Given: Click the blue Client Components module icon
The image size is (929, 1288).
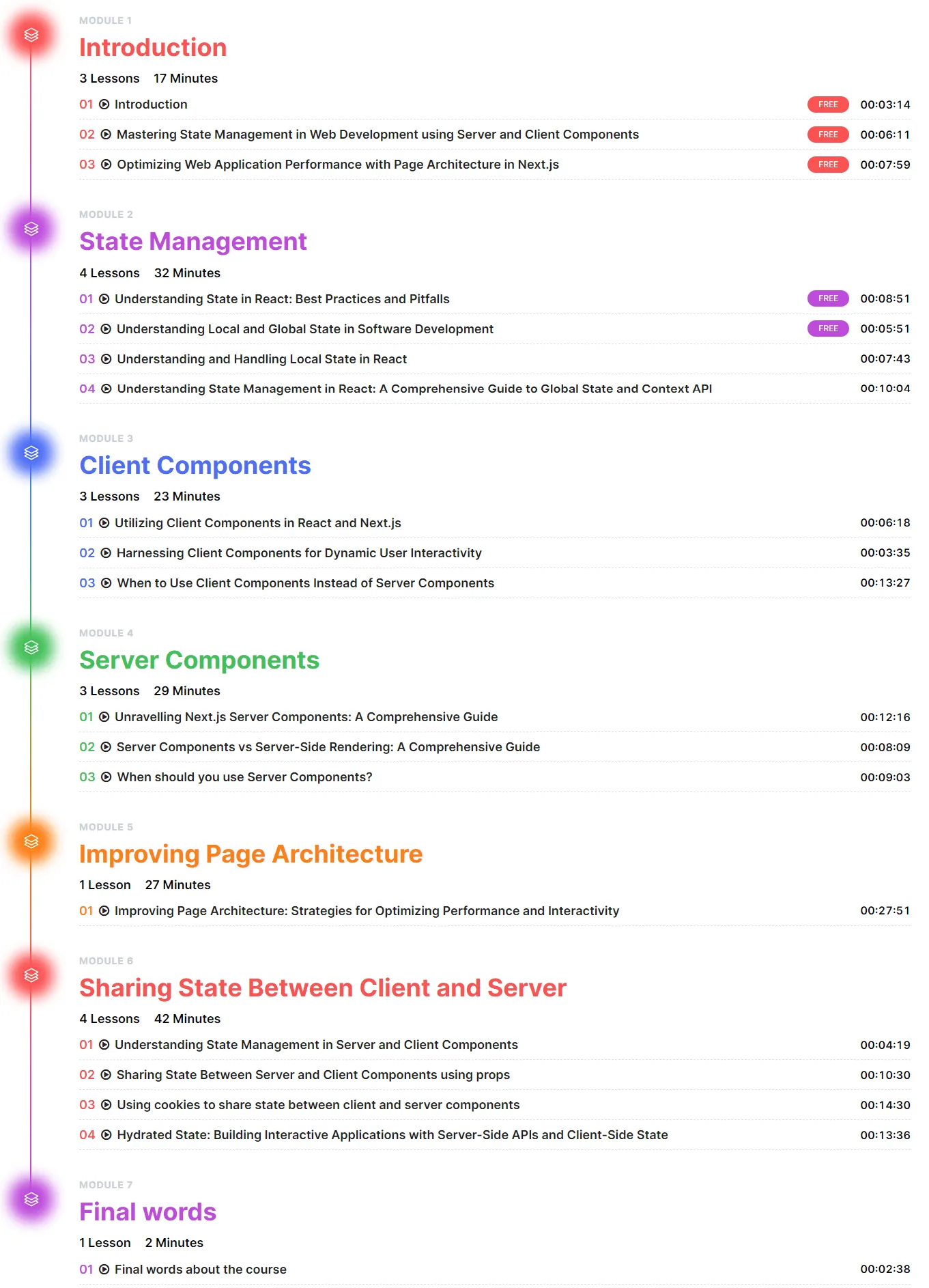Looking at the screenshot, I should click(x=31, y=453).
